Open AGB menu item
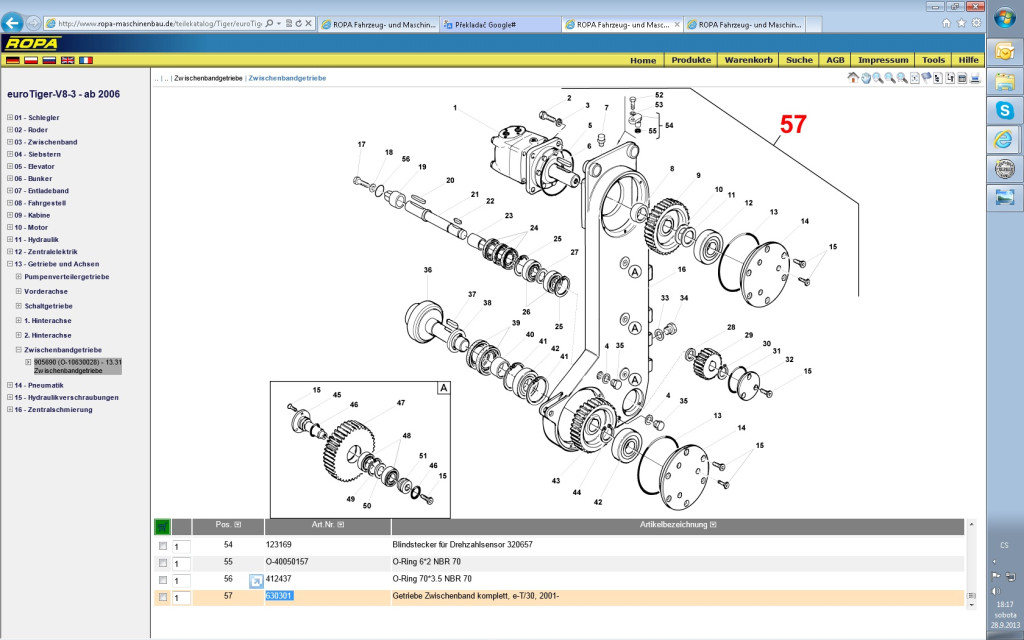 [835, 60]
